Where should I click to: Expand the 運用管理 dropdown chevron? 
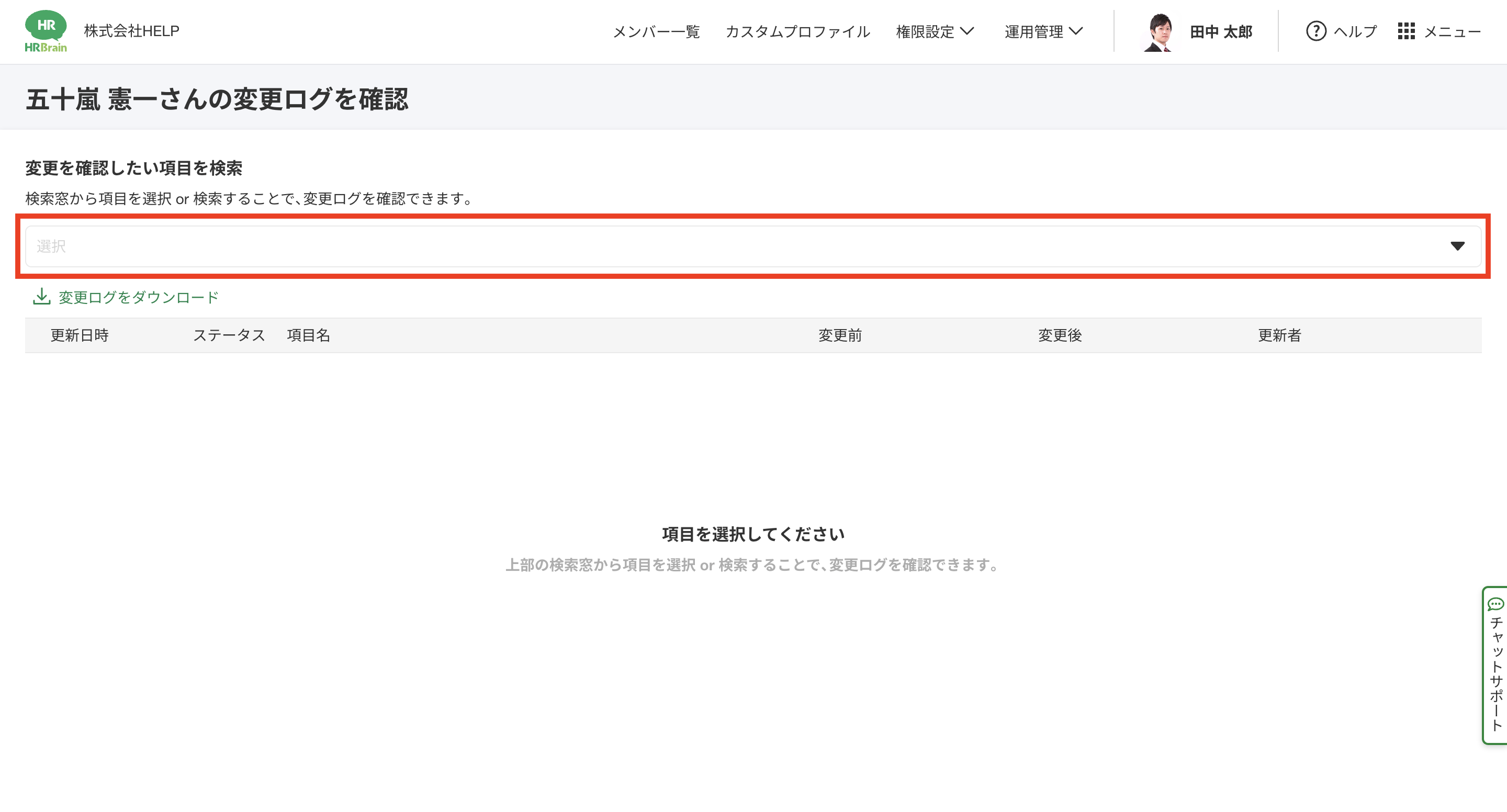point(1076,31)
